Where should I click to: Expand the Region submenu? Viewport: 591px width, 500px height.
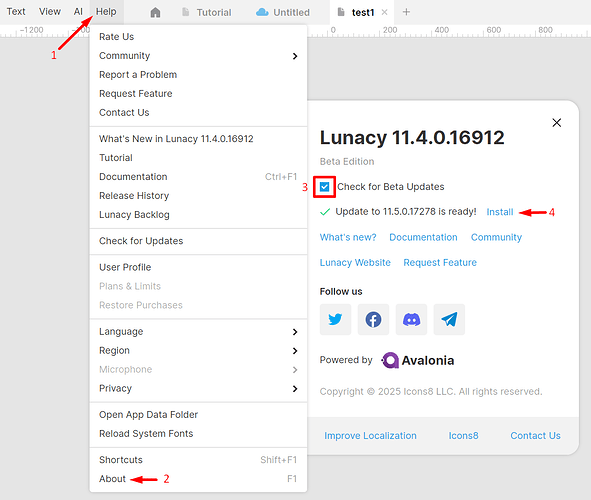pyautogui.click(x=198, y=350)
